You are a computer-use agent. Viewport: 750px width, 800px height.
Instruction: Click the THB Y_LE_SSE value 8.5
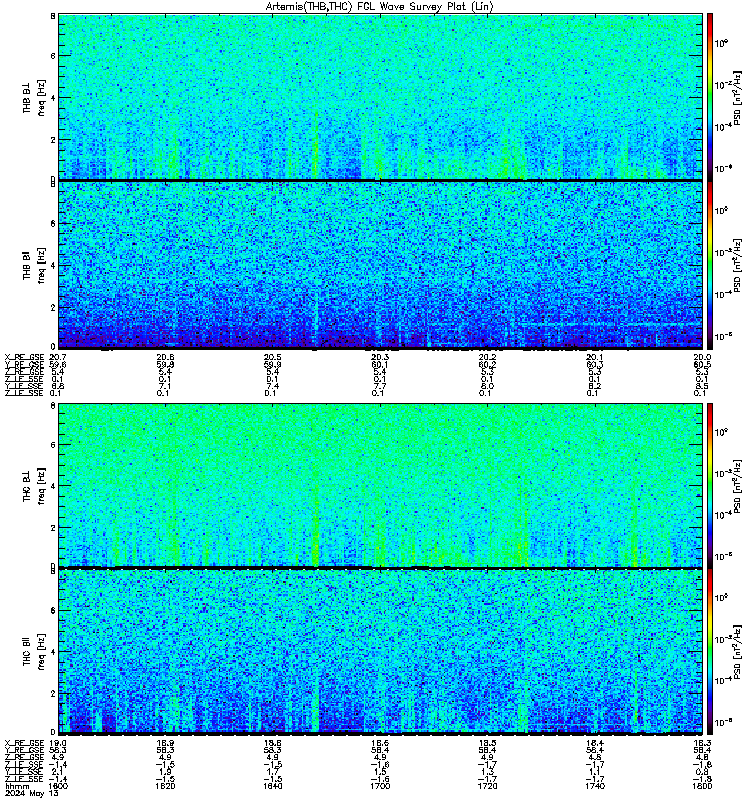tap(702, 386)
